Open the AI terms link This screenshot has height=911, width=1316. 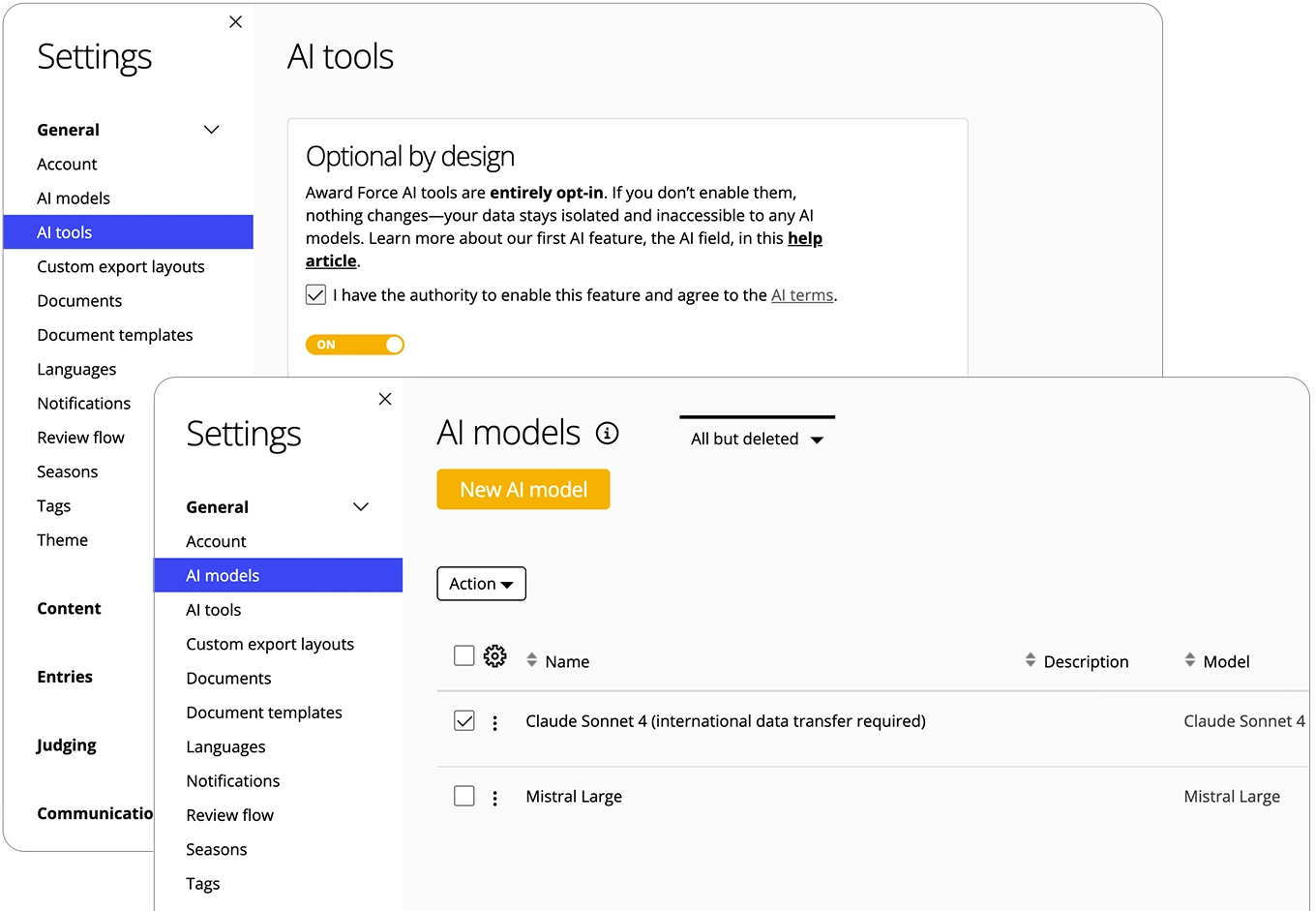tap(801, 294)
